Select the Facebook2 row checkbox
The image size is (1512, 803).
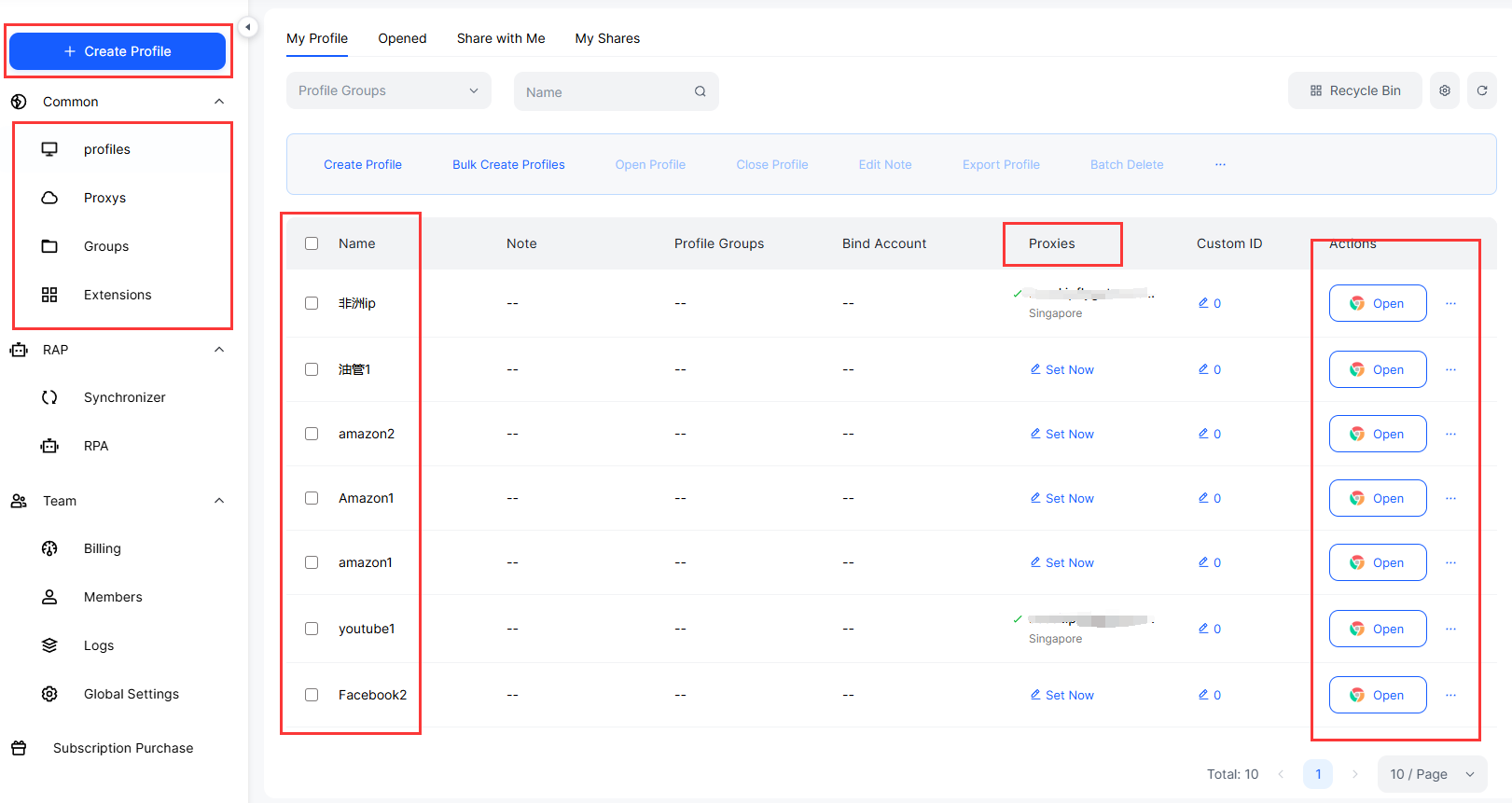(312, 695)
